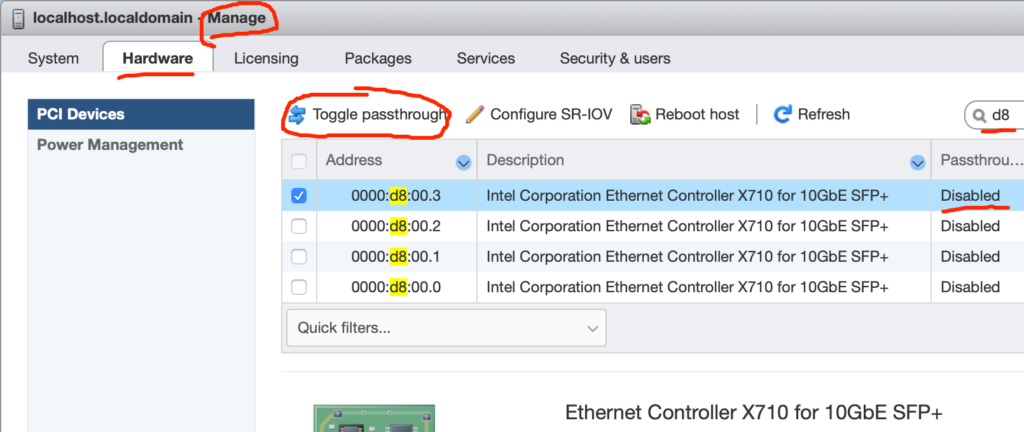This screenshot has width=1024, height=432.
Task: Click the Toggle passthrough arrows icon
Action: [297, 115]
